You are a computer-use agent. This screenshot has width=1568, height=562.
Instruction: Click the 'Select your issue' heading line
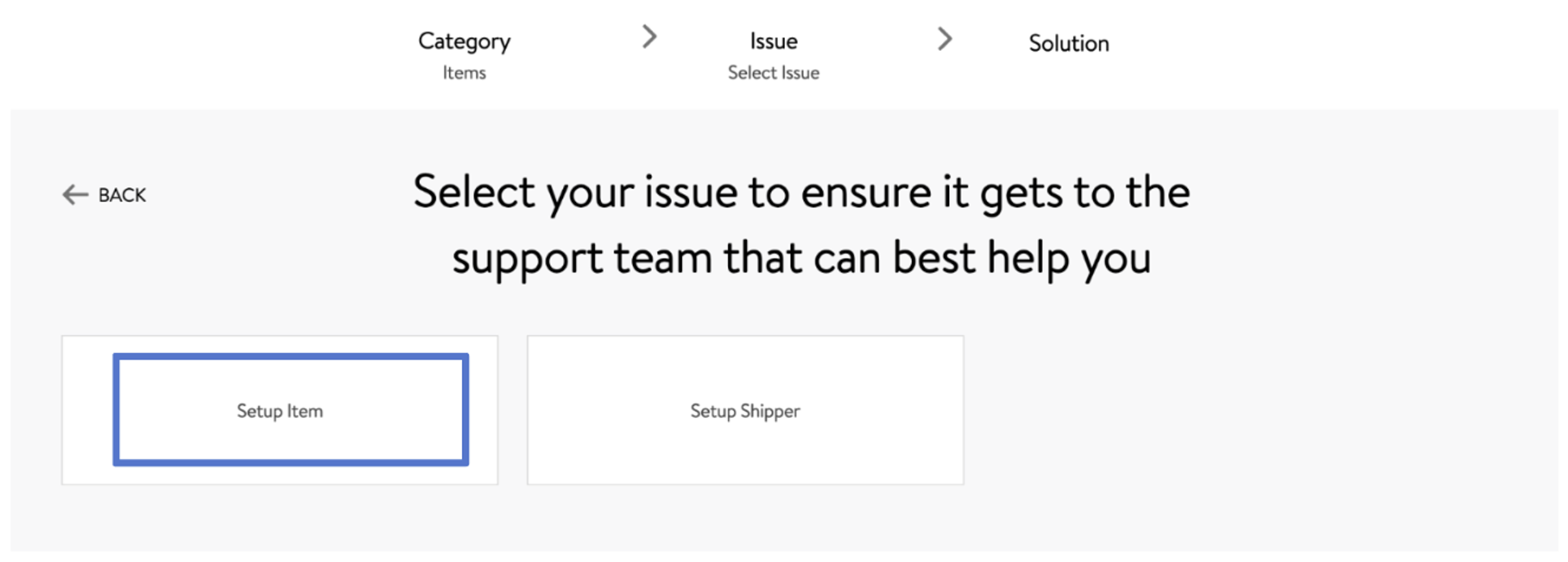tap(801, 193)
